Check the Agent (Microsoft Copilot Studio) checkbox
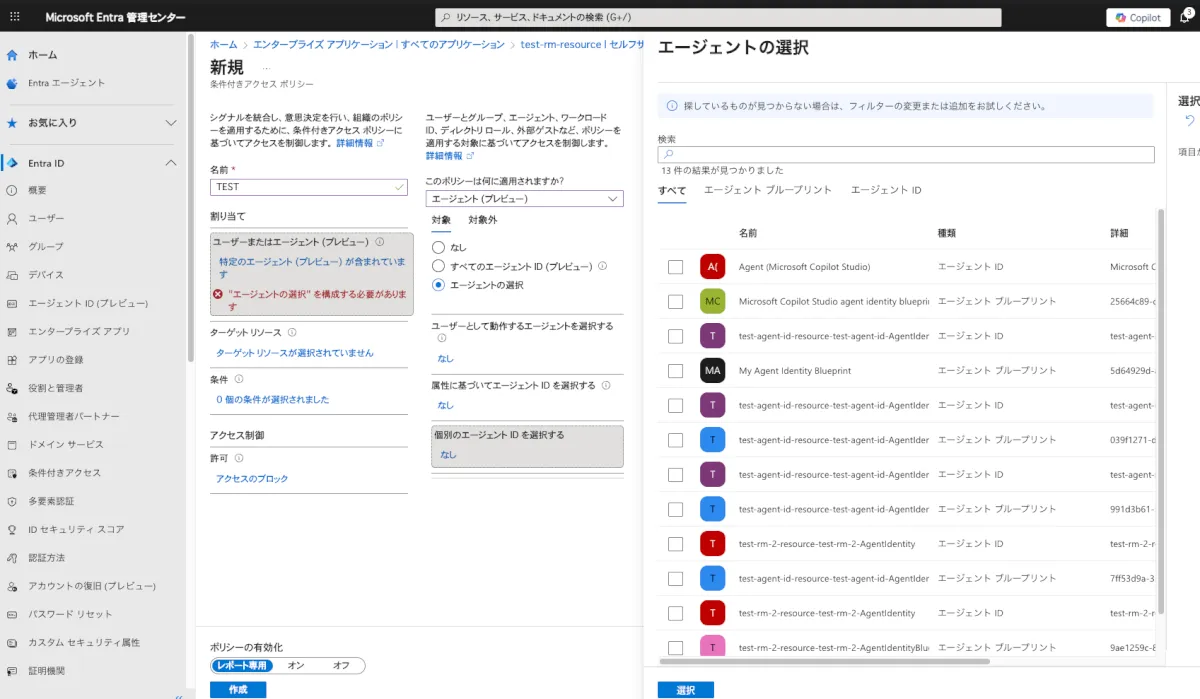The width and height of the screenshot is (1200, 699). click(x=675, y=267)
